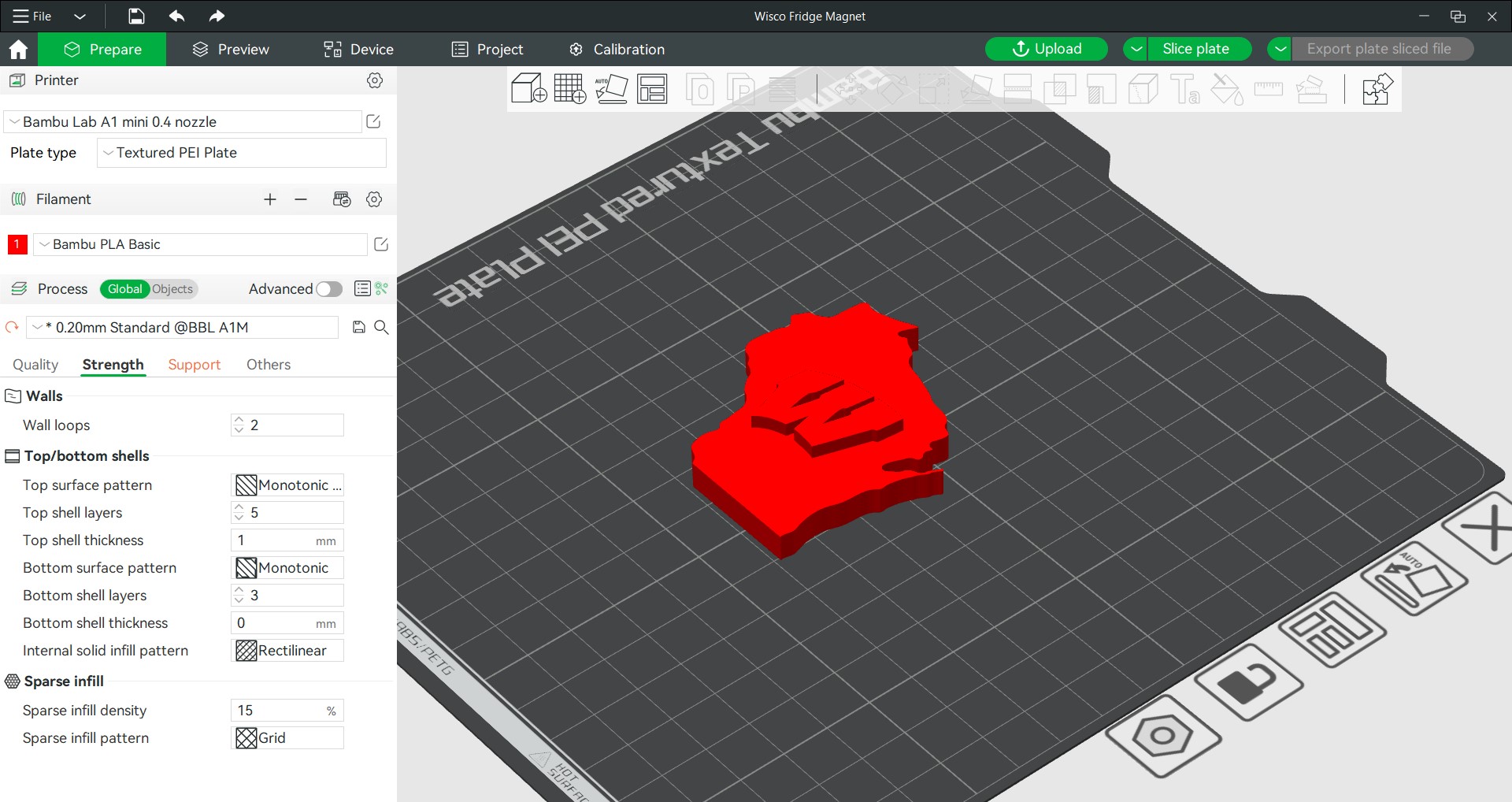This screenshot has height=802, width=1512.
Task: Switch process scope to Objects
Action: [x=172, y=289]
